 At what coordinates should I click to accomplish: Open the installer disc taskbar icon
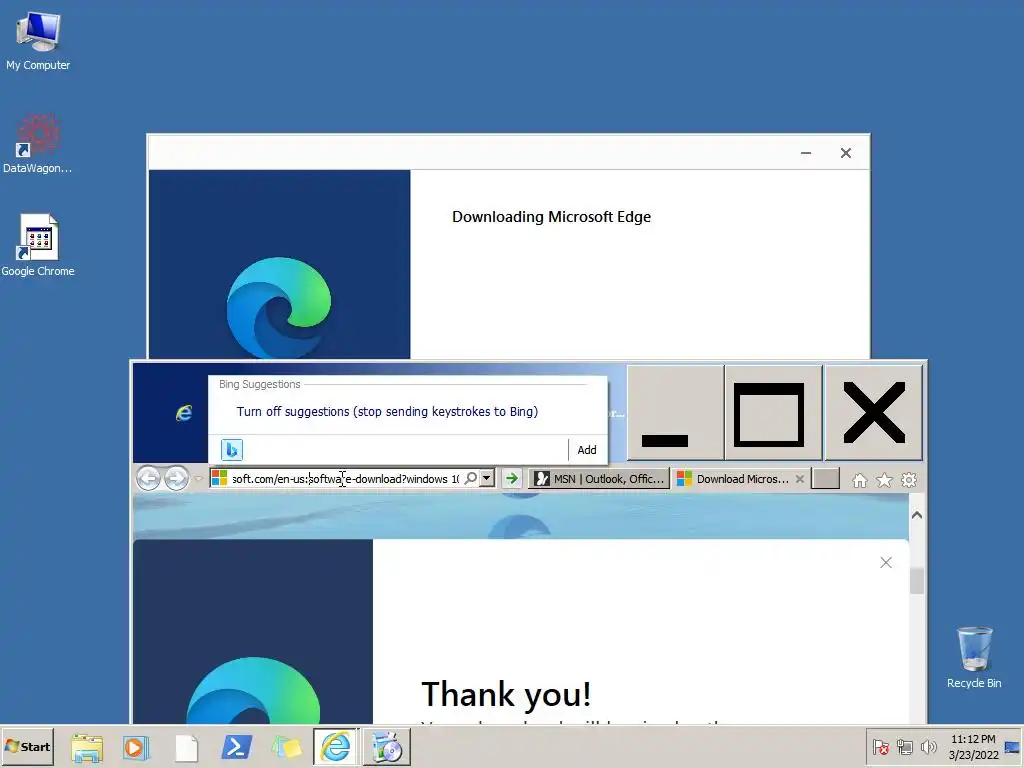coord(387,747)
